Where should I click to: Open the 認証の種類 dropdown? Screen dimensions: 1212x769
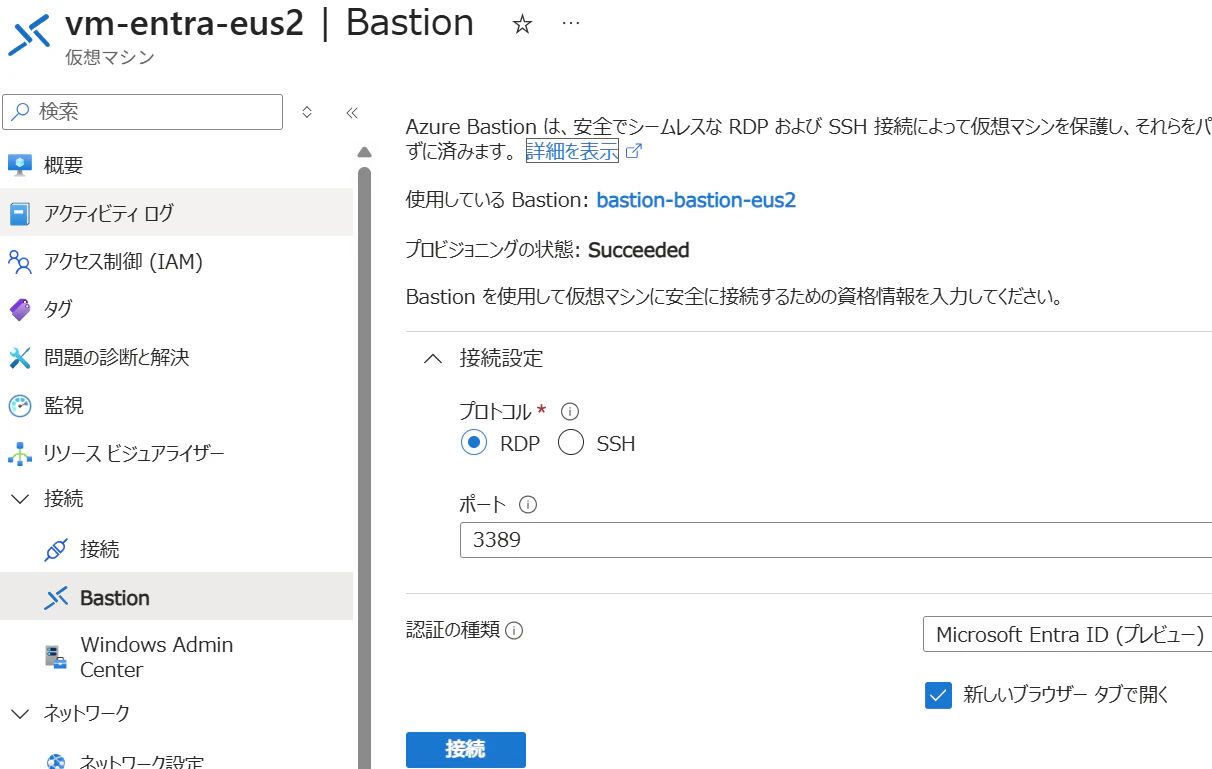point(1067,635)
